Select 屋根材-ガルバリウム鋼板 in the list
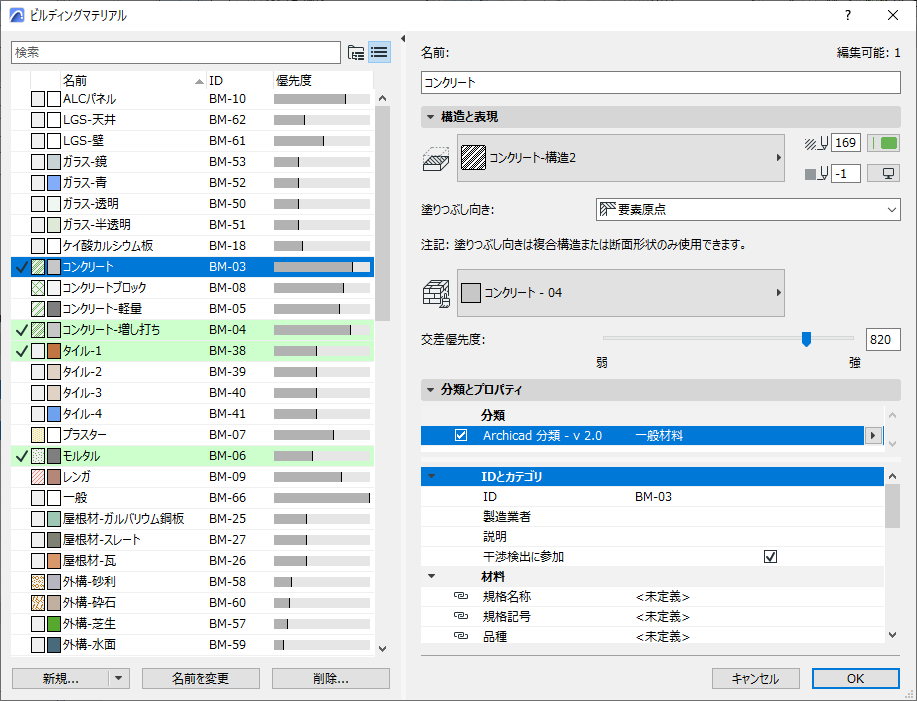This screenshot has height=701, width=917. 192,519
